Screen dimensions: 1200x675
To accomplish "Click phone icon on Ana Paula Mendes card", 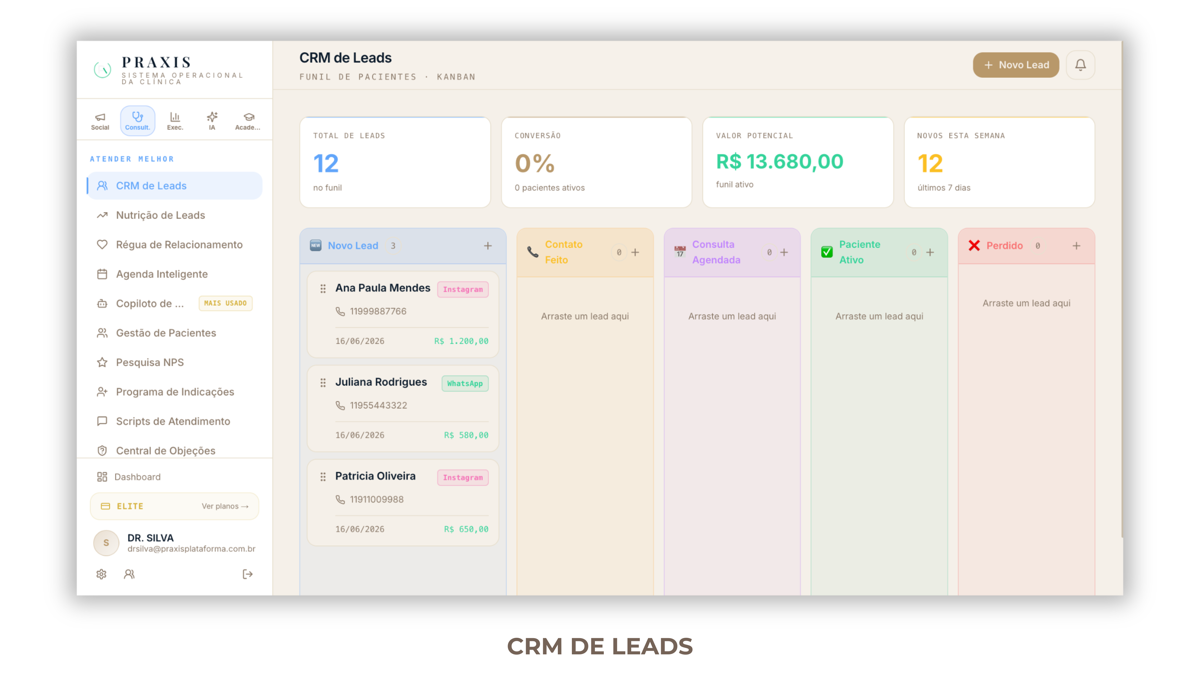I will pyautogui.click(x=340, y=312).
